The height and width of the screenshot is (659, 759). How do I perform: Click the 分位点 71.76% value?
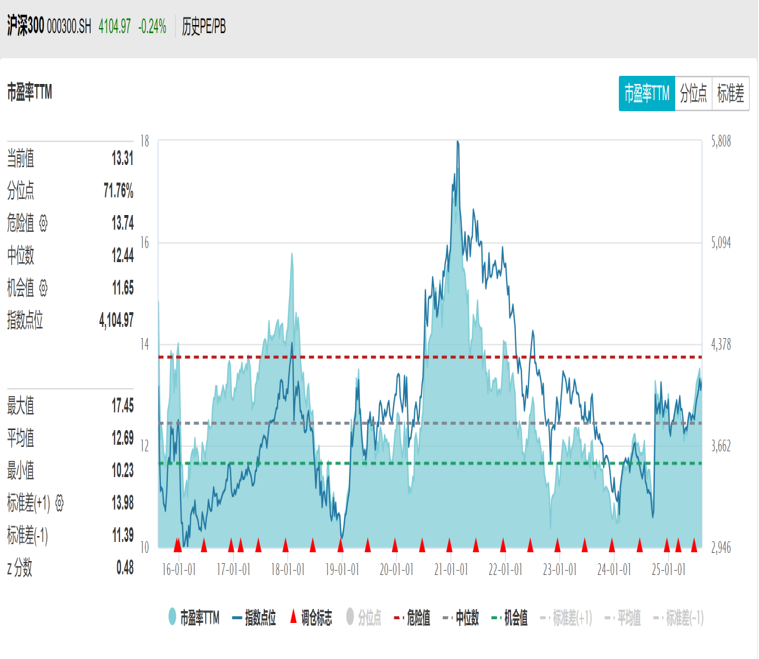coord(119,191)
